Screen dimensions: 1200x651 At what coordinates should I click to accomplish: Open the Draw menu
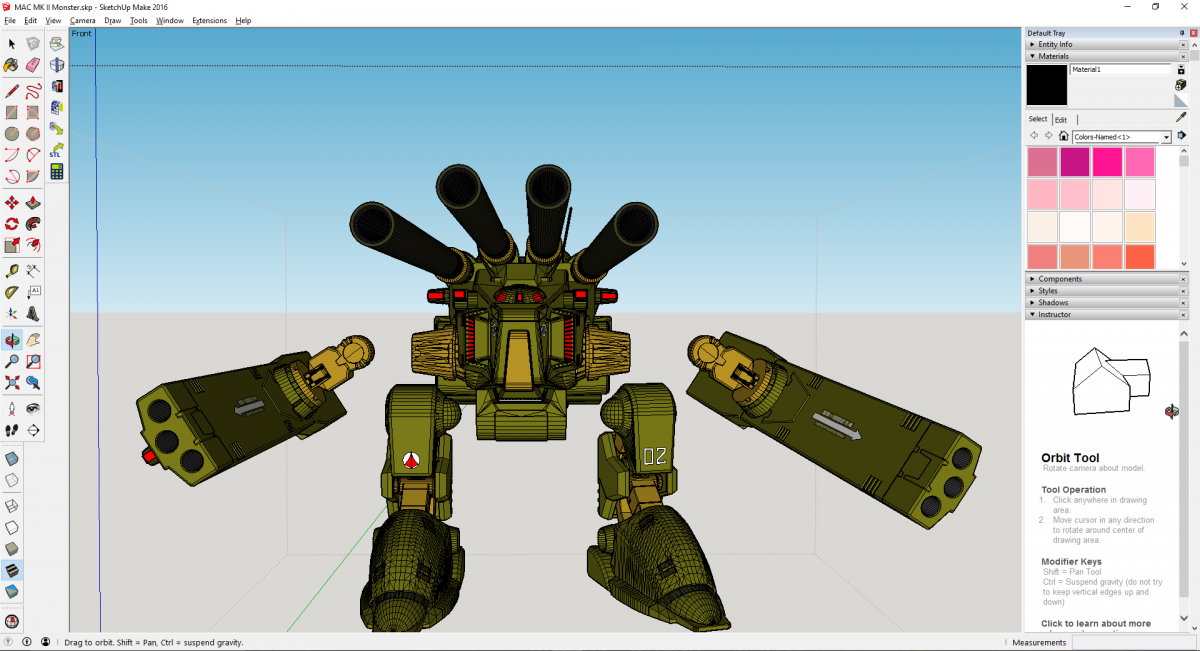(113, 20)
